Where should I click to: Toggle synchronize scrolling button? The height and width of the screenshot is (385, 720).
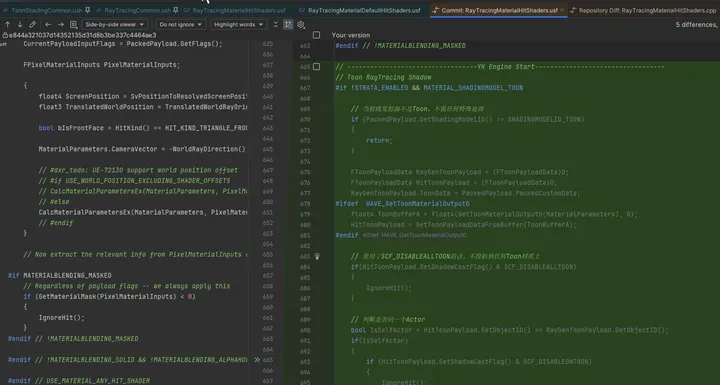pos(288,24)
